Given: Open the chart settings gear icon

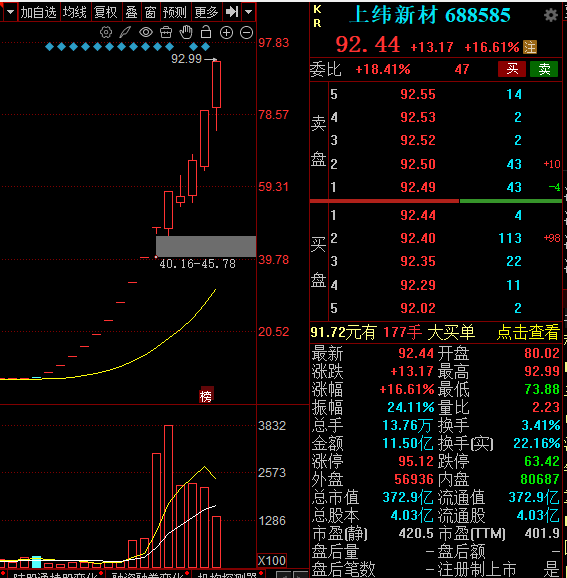Looking at the screenshot, I should point(106,32).
